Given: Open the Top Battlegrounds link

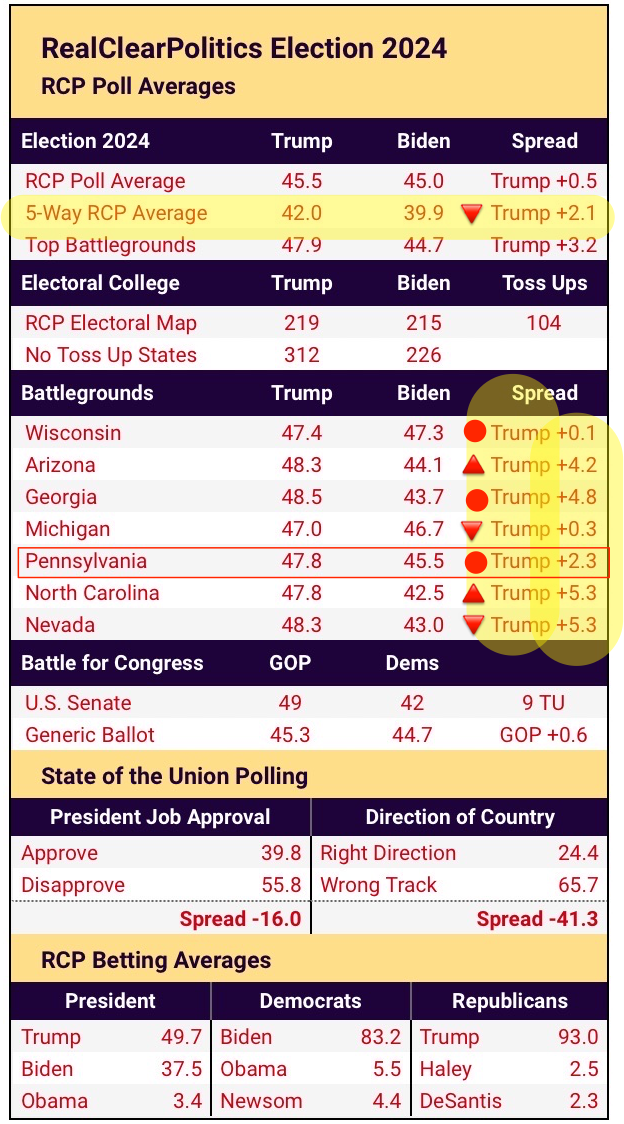Looking at the screenshot, I should 110,245.
